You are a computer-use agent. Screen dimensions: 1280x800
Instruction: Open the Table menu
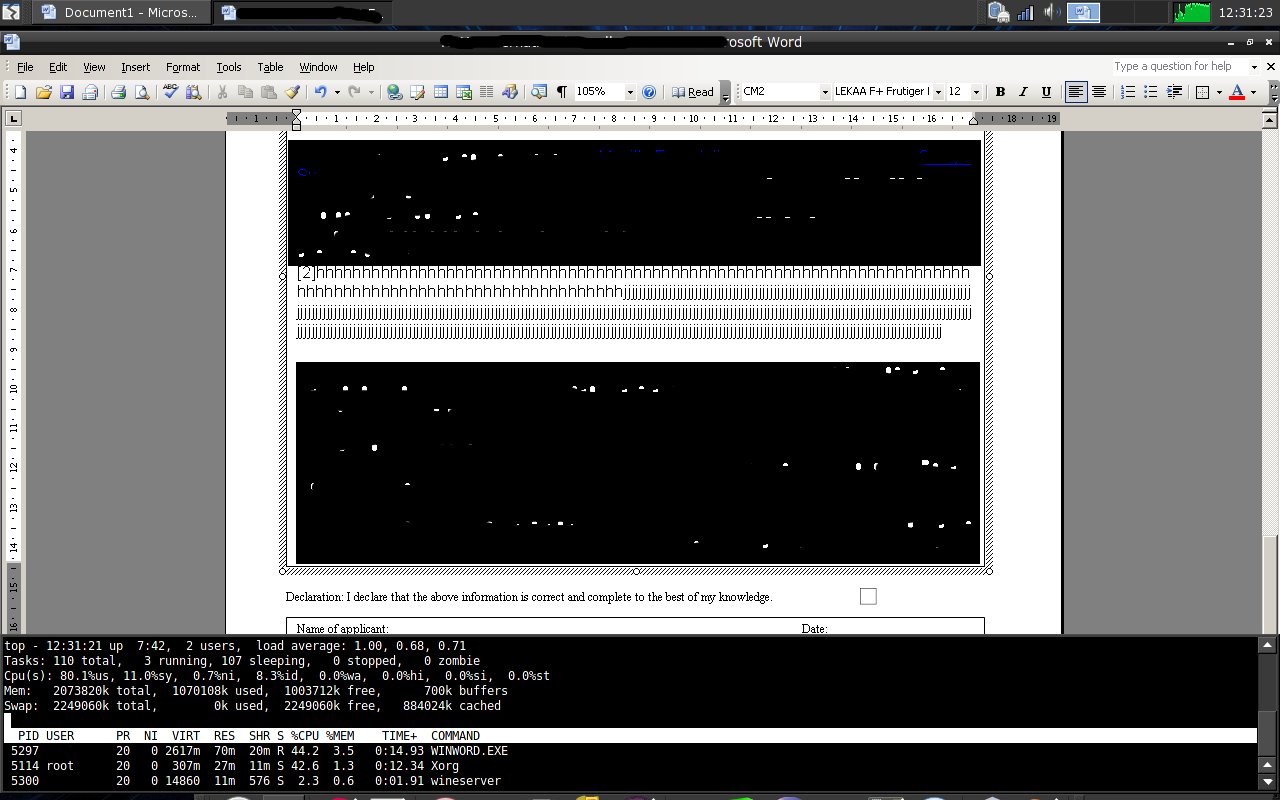click(x=270, y=67)
